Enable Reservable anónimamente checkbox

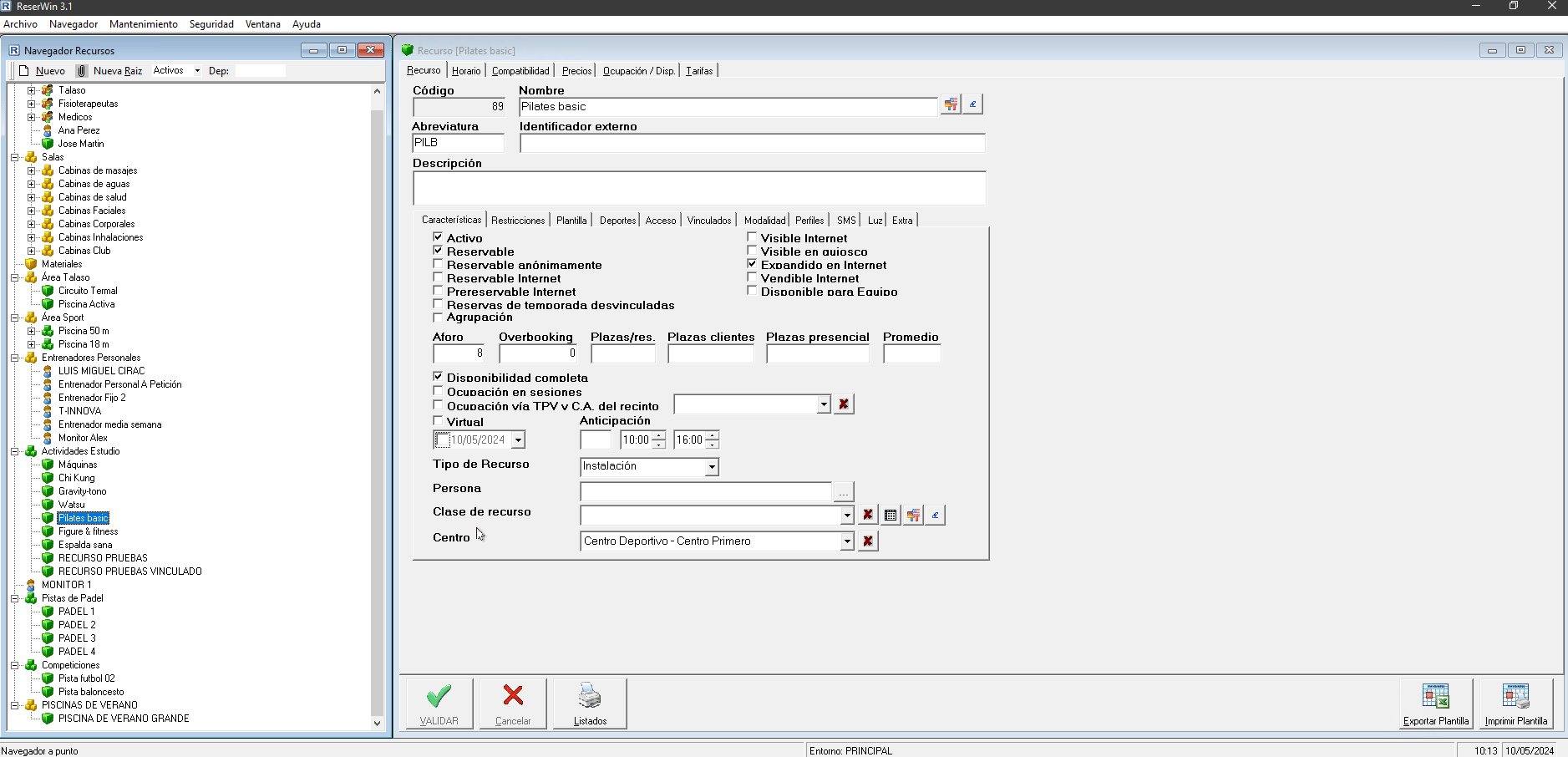[438, 264]
